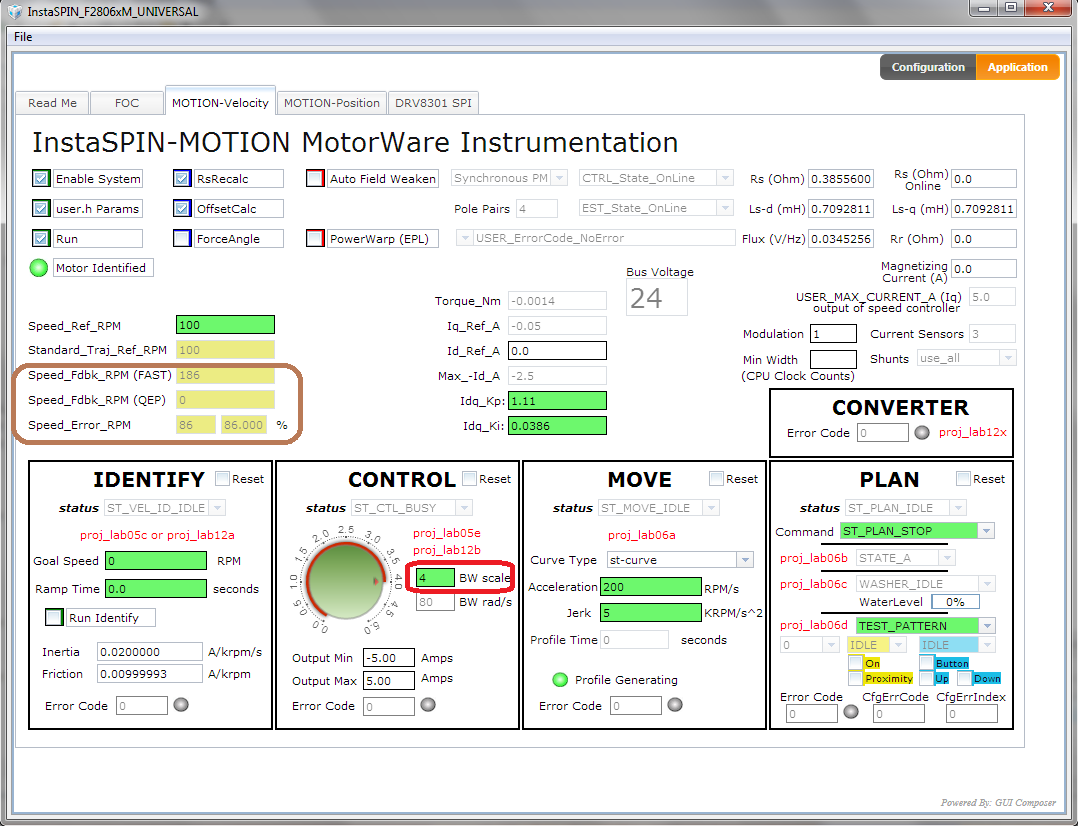Open the USER_ErrorCode_NoError dropdown
This screenshot has height=826, width=1078.
[465, 238]
